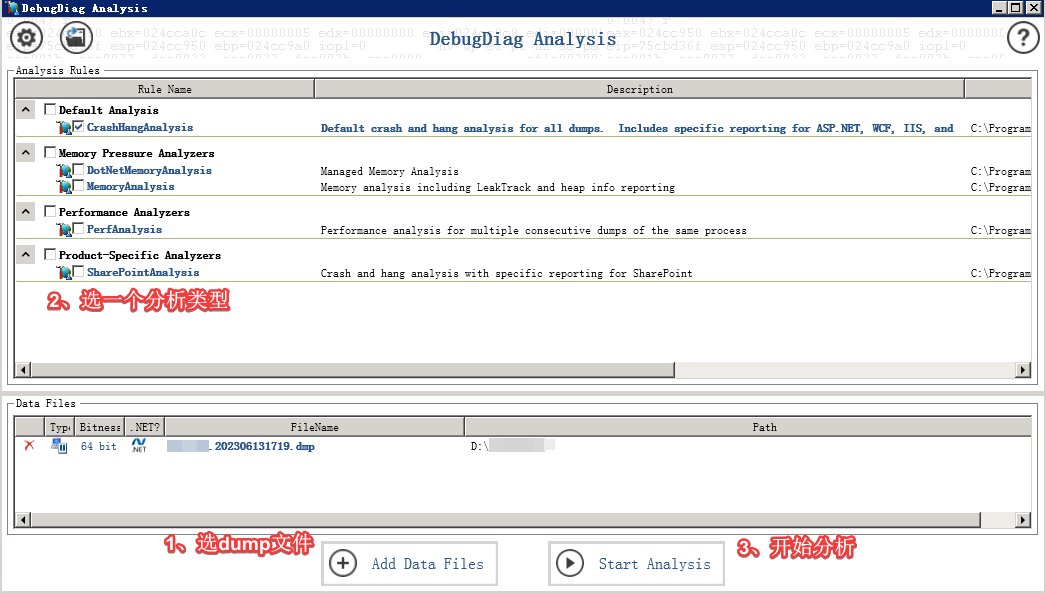Select the "Performance Analyzers" group label
The height and width of the screenshot is (593, 1046).
coord(124,212)
